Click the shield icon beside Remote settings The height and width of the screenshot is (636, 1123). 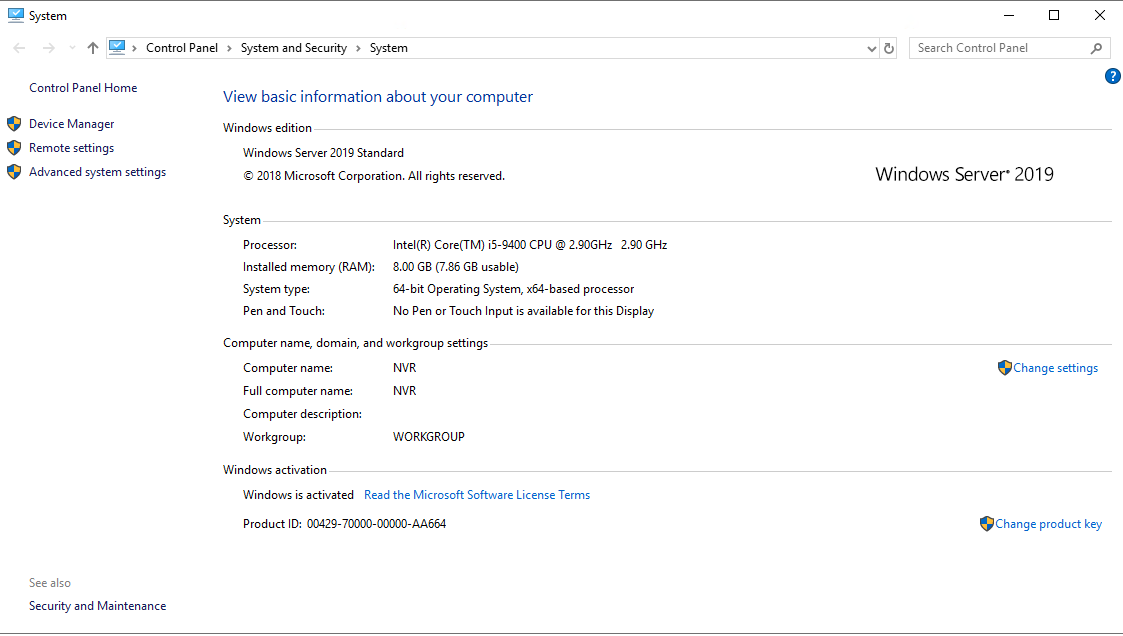coord(14,148)
